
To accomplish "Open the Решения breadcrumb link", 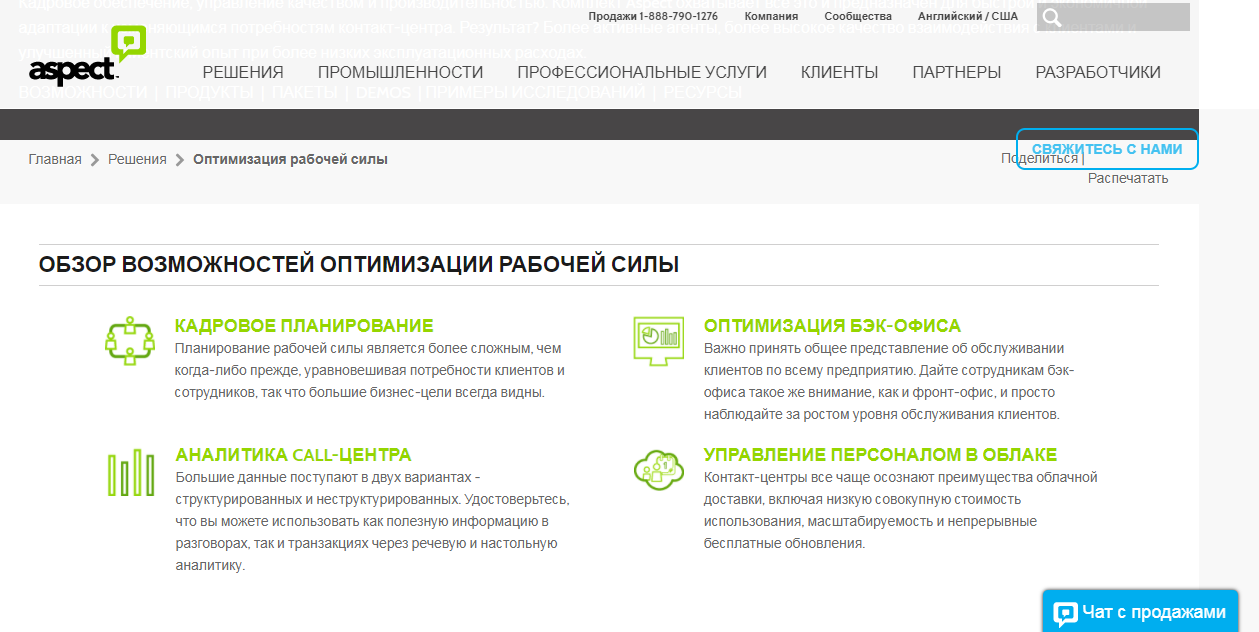I will 138,158.
